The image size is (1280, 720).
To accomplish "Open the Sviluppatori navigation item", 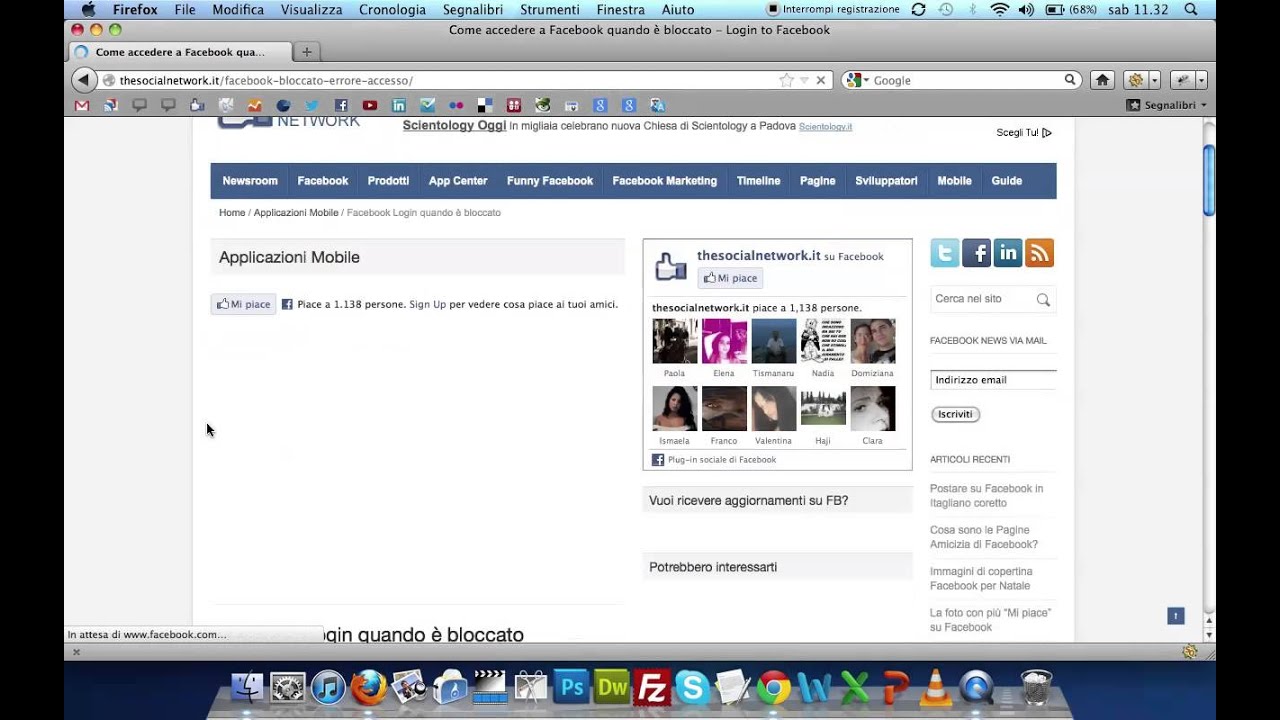I will click(886, 181).
